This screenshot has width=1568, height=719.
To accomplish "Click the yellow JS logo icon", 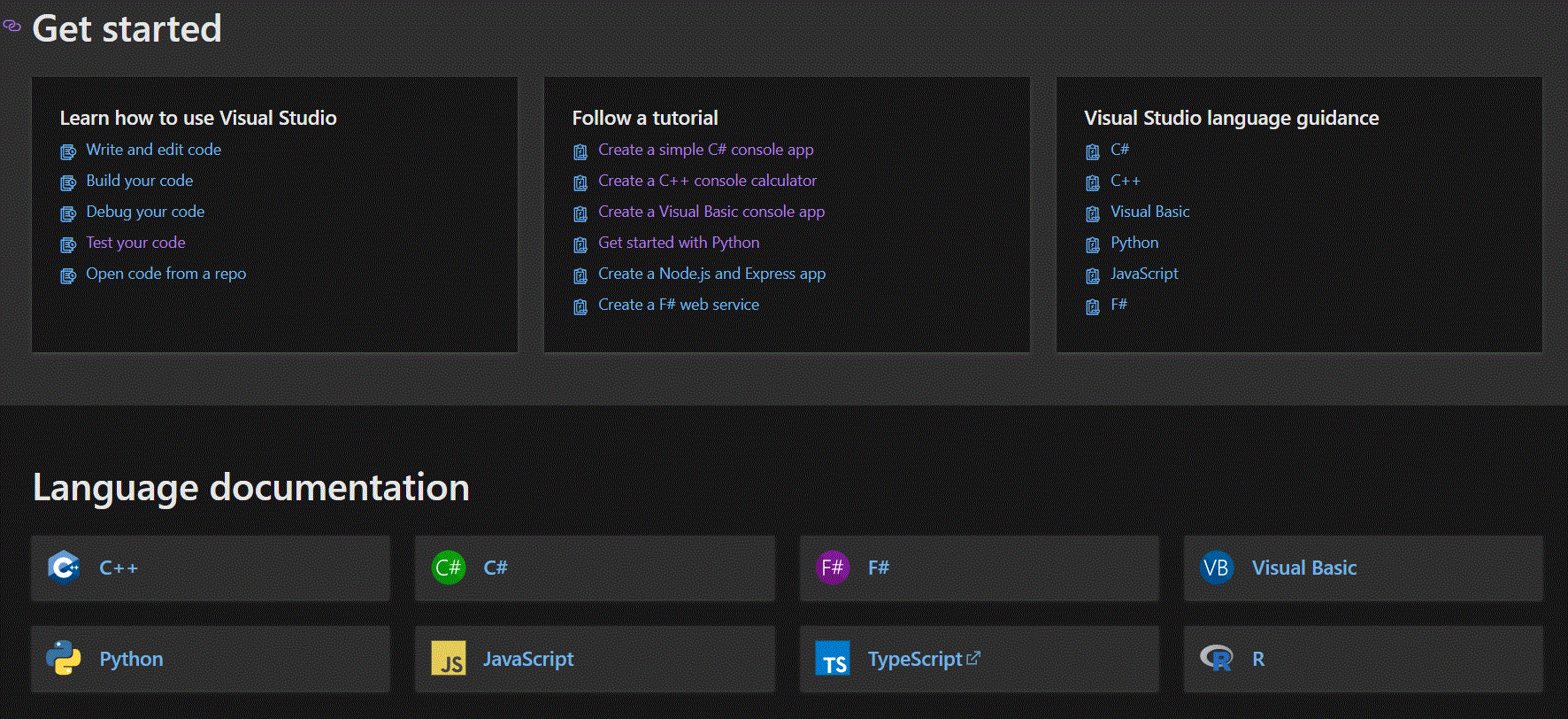I will [x=449, y=659].
